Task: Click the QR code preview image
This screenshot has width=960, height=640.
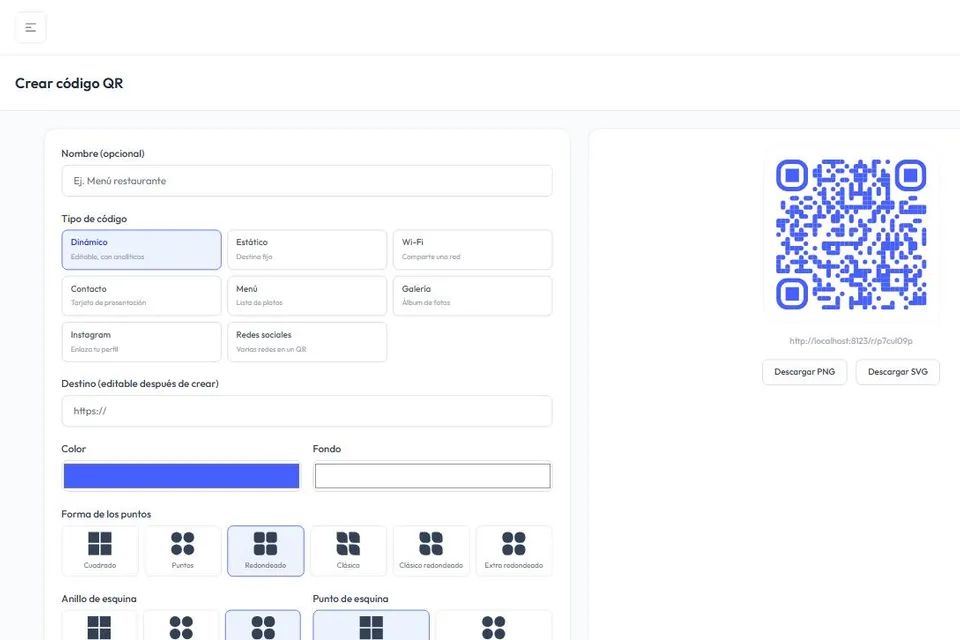Action: (x=851, y=234)
